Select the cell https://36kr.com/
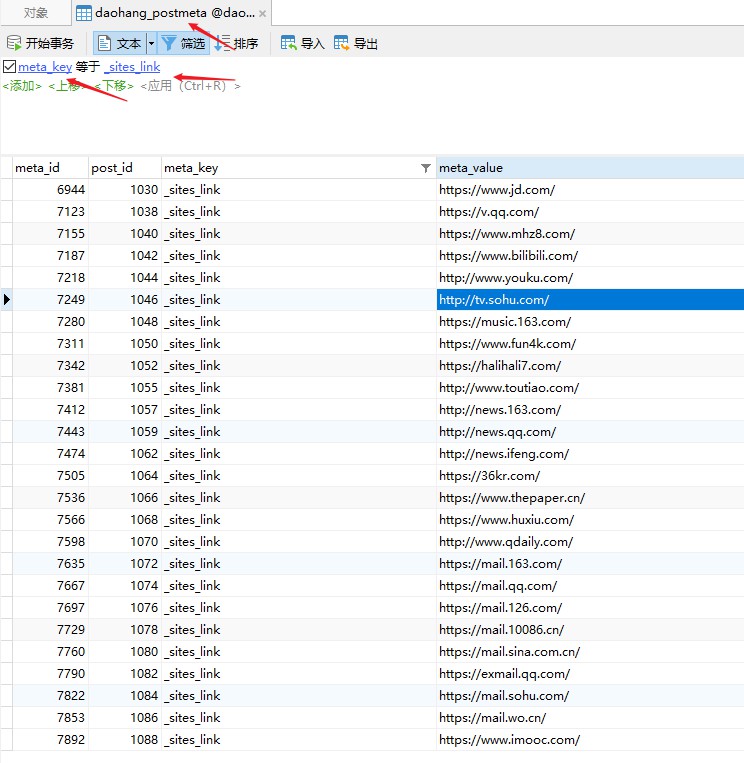Screen dimensions: 744x763 click(x=590, y=476)
